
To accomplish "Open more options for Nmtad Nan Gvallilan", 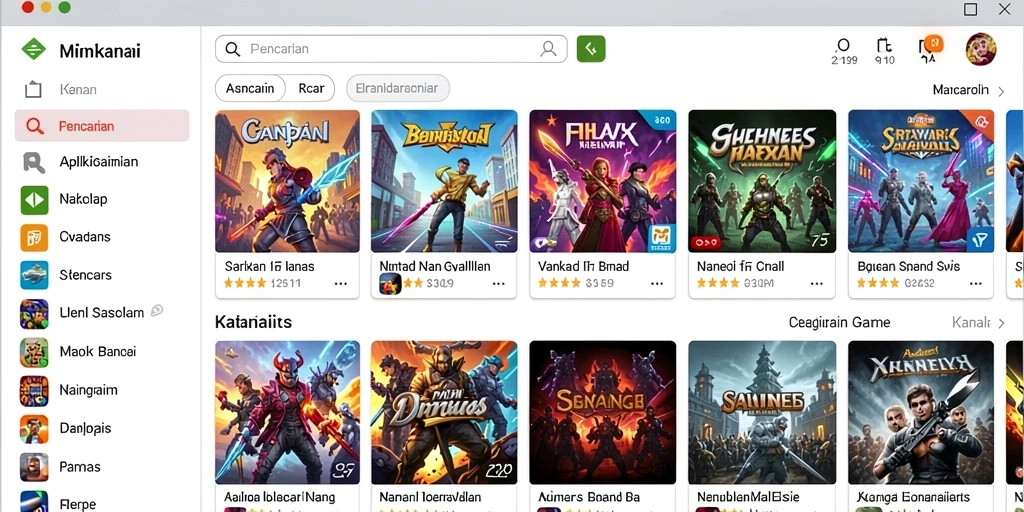I will click(499, 283).
